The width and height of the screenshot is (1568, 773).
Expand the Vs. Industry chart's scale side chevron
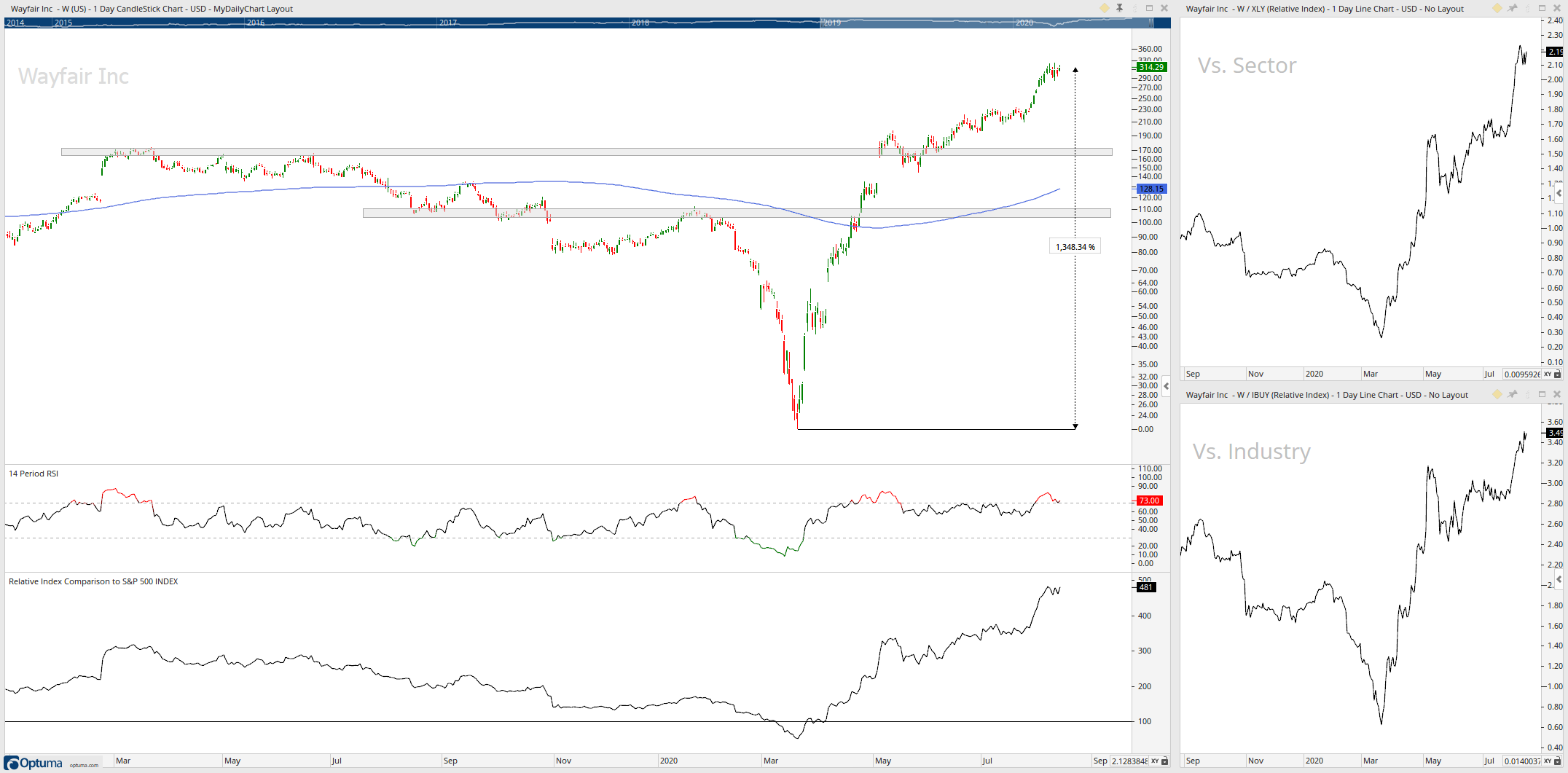[1559, 579]
